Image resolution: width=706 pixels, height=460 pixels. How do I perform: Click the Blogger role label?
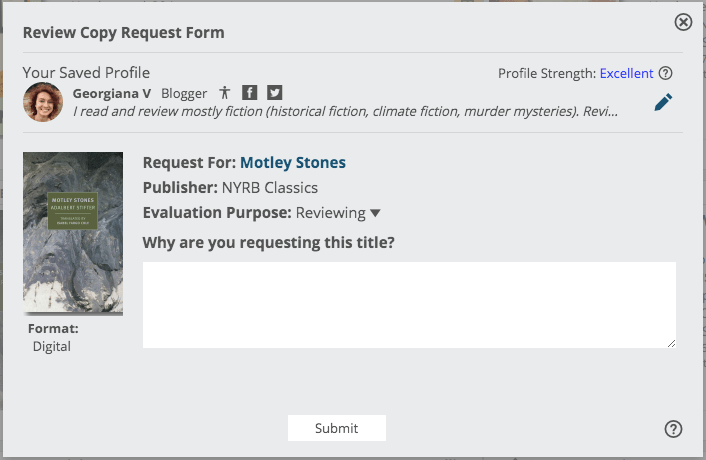pos(184,93)
